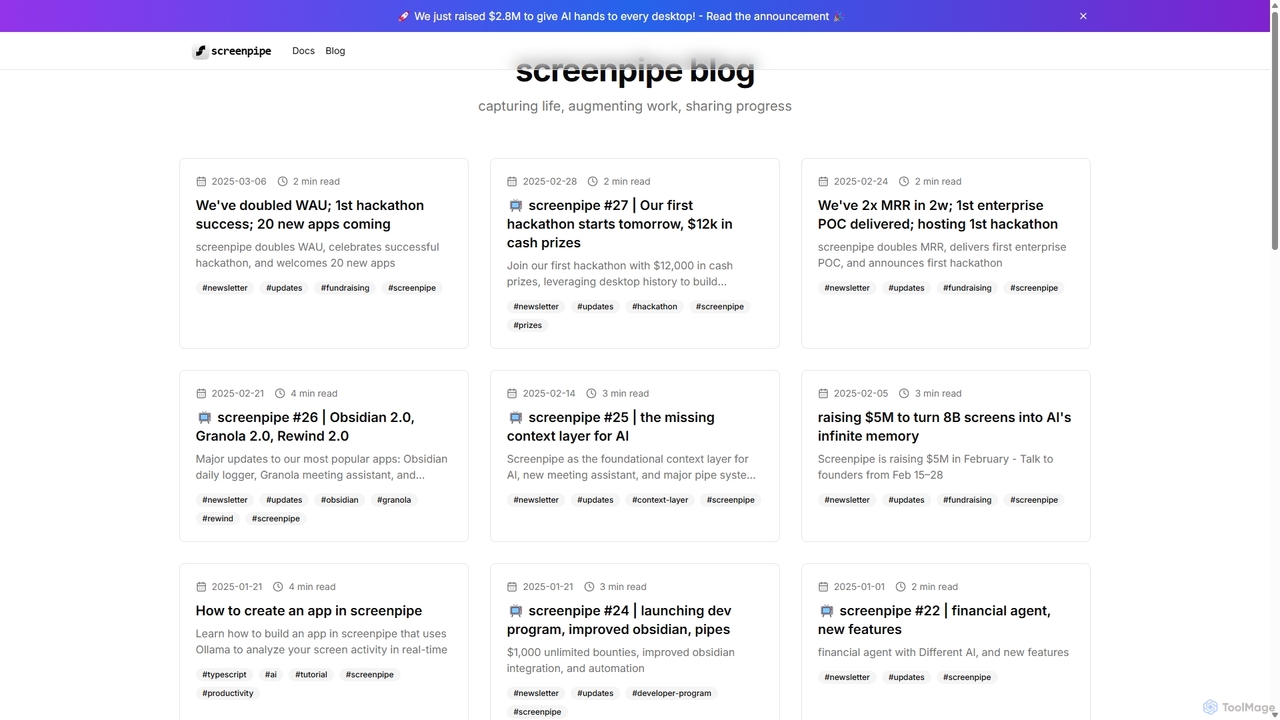
Task: Click the screenpipe logo icon
Action: click(200, 51)
